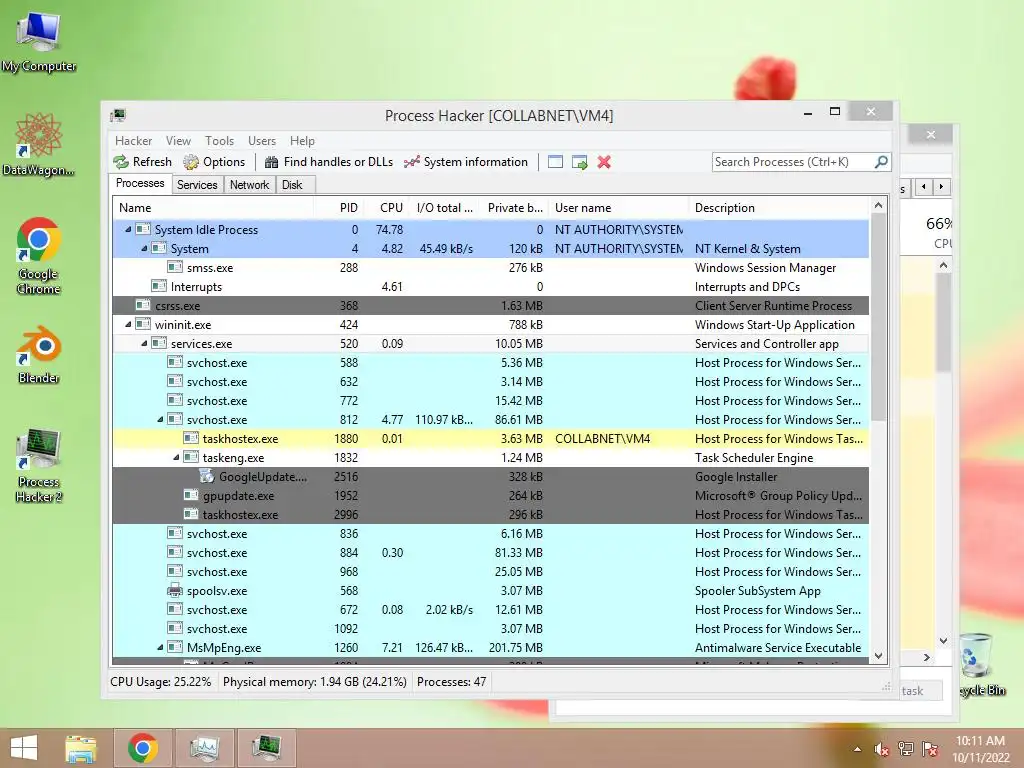The height and width of the screenshot is (768, 1024).
Task: Click the Process Hacker title bar icon
Action: pyautogui.click(x=118, y=116)
